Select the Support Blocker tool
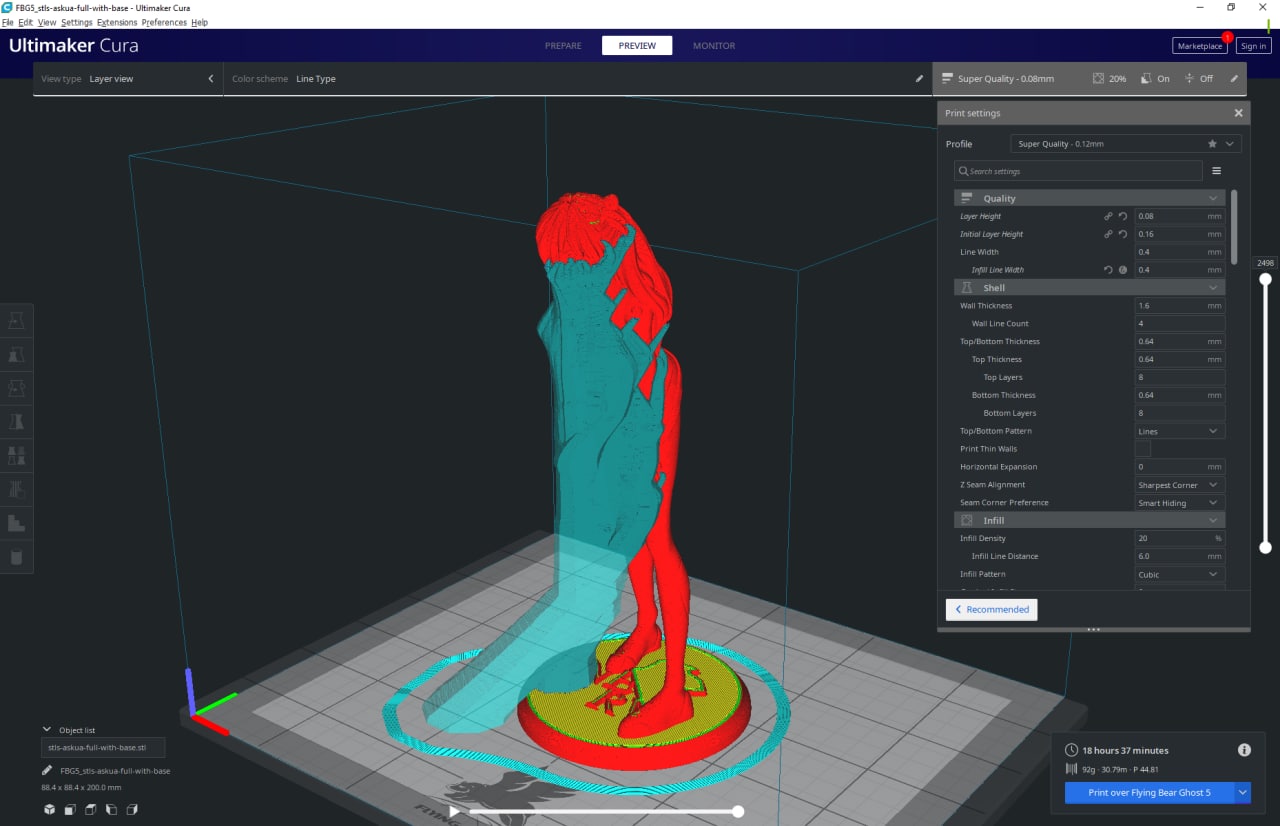1280x826 pixels. click(16, 490)
